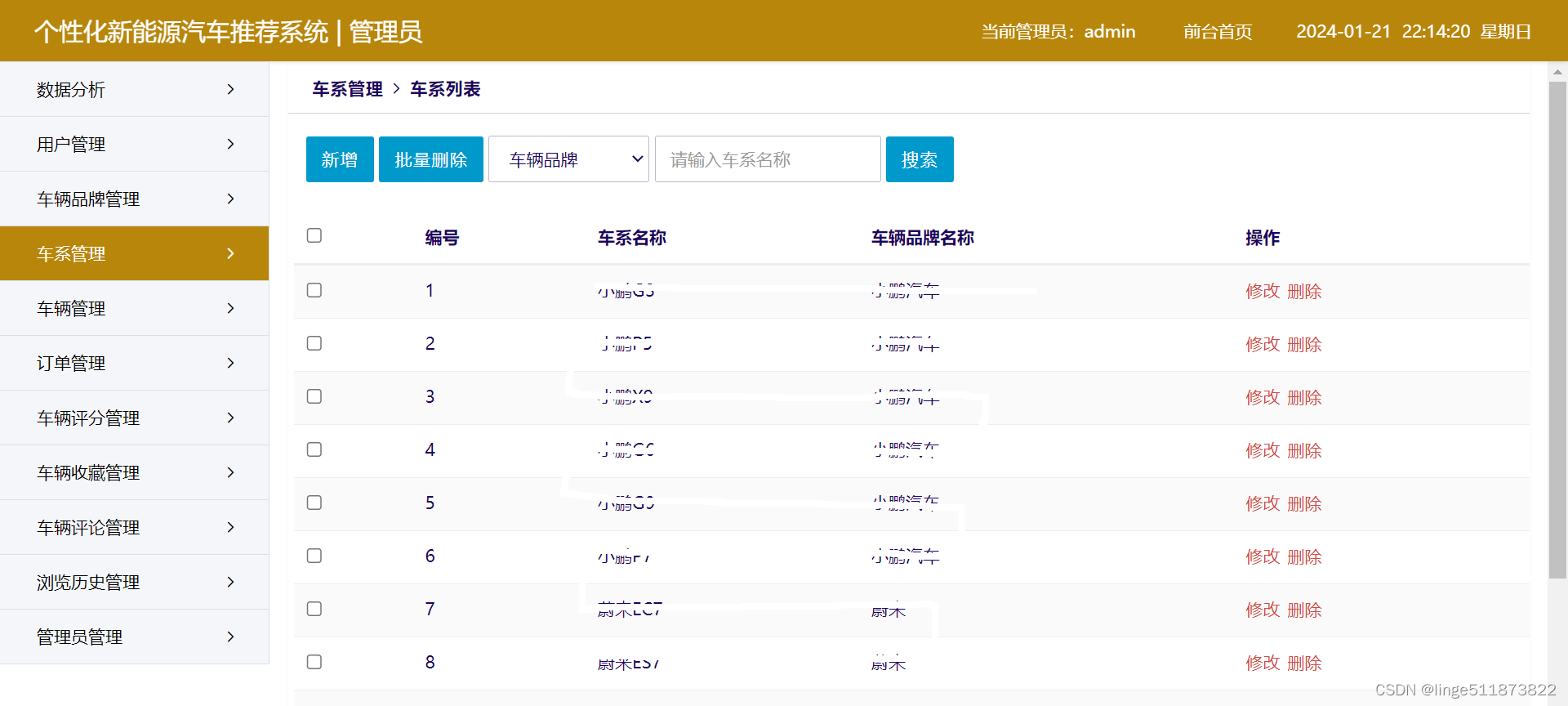This screenshot has width=1568, height=706.
Task: Click the 批量删除 button
Action: click(431, 159)
